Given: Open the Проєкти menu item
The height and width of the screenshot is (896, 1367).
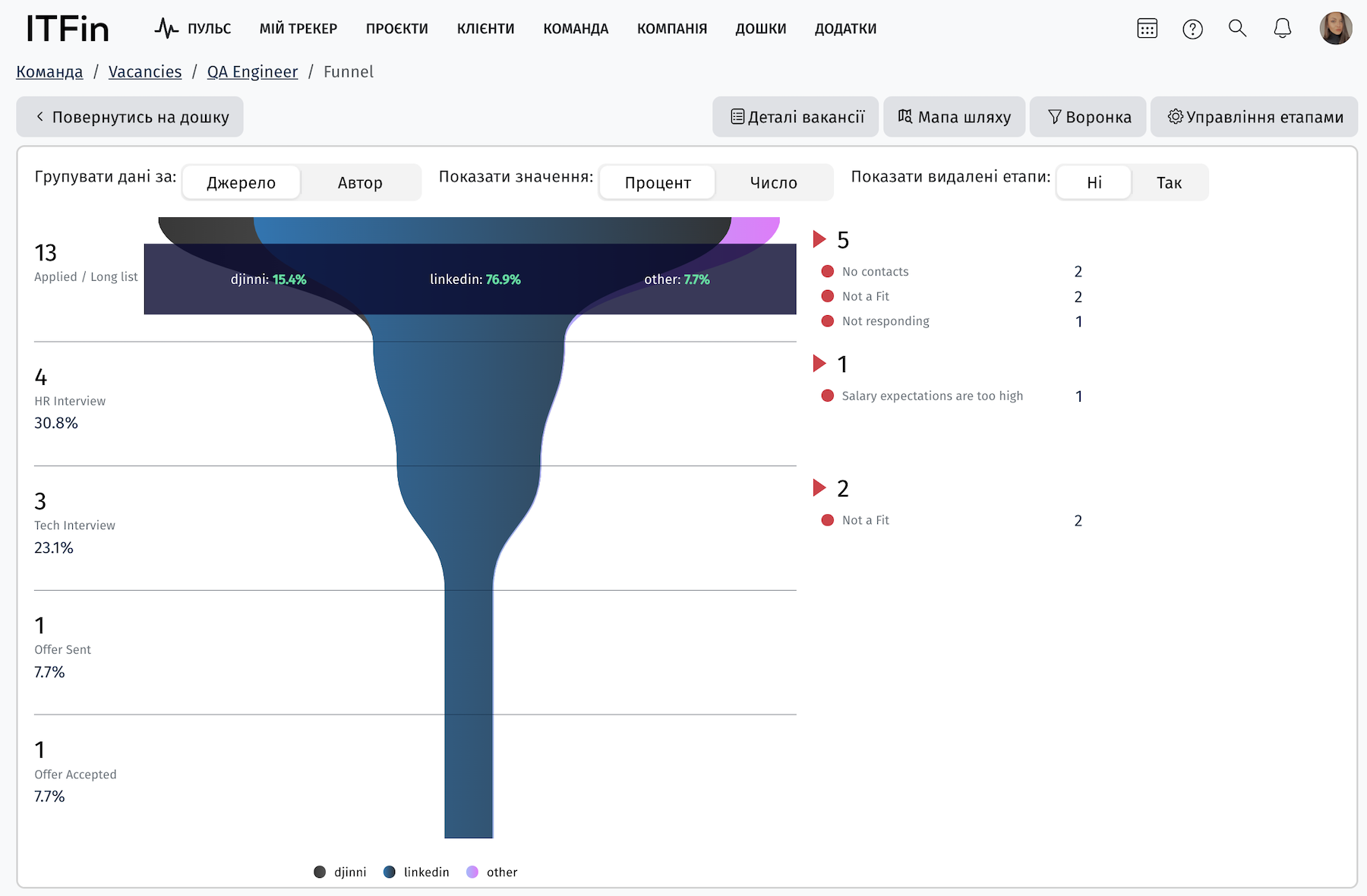Looking at the screenshot, I should pyautogui.click(x=396, y=29).
